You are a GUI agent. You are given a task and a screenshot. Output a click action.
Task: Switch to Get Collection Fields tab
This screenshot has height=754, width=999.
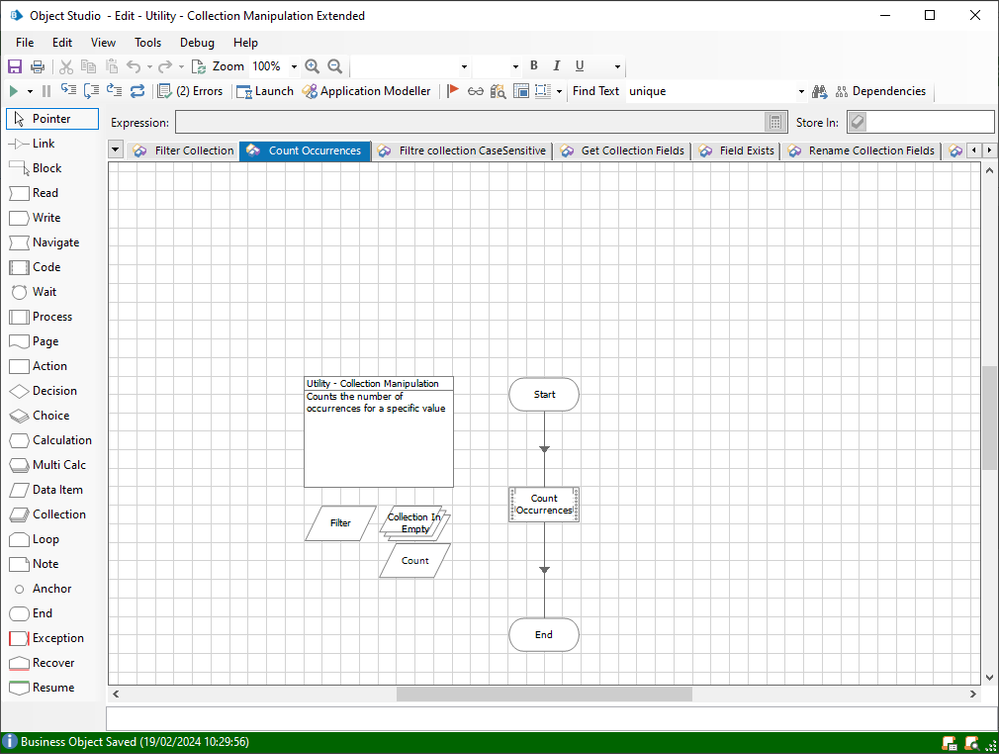(624, 150)
